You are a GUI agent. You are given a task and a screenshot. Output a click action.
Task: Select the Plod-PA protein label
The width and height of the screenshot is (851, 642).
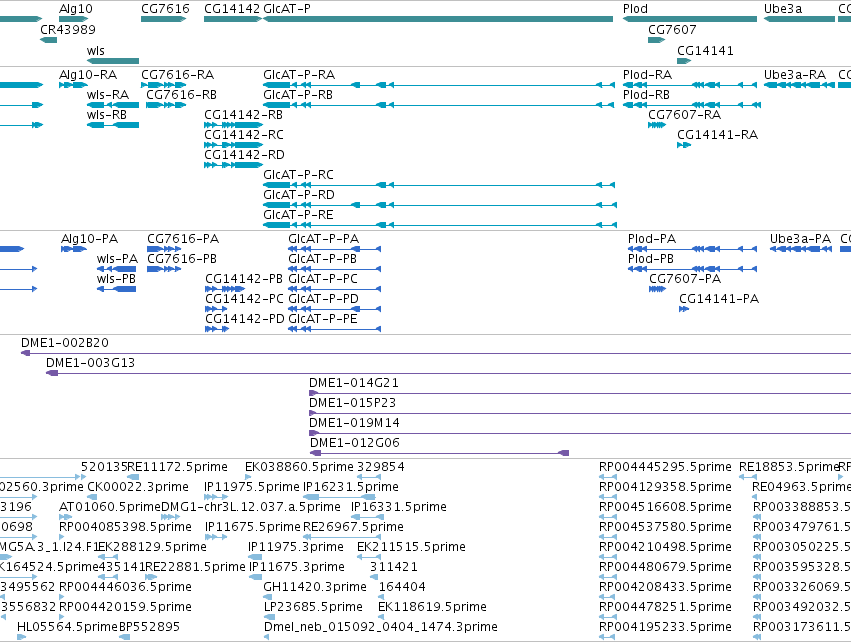click(x=652, y=239)
